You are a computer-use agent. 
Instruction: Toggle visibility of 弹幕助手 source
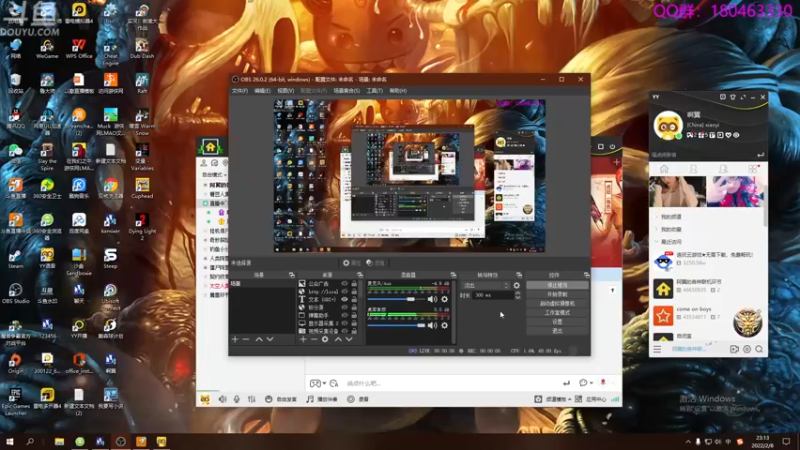(344, 315)
